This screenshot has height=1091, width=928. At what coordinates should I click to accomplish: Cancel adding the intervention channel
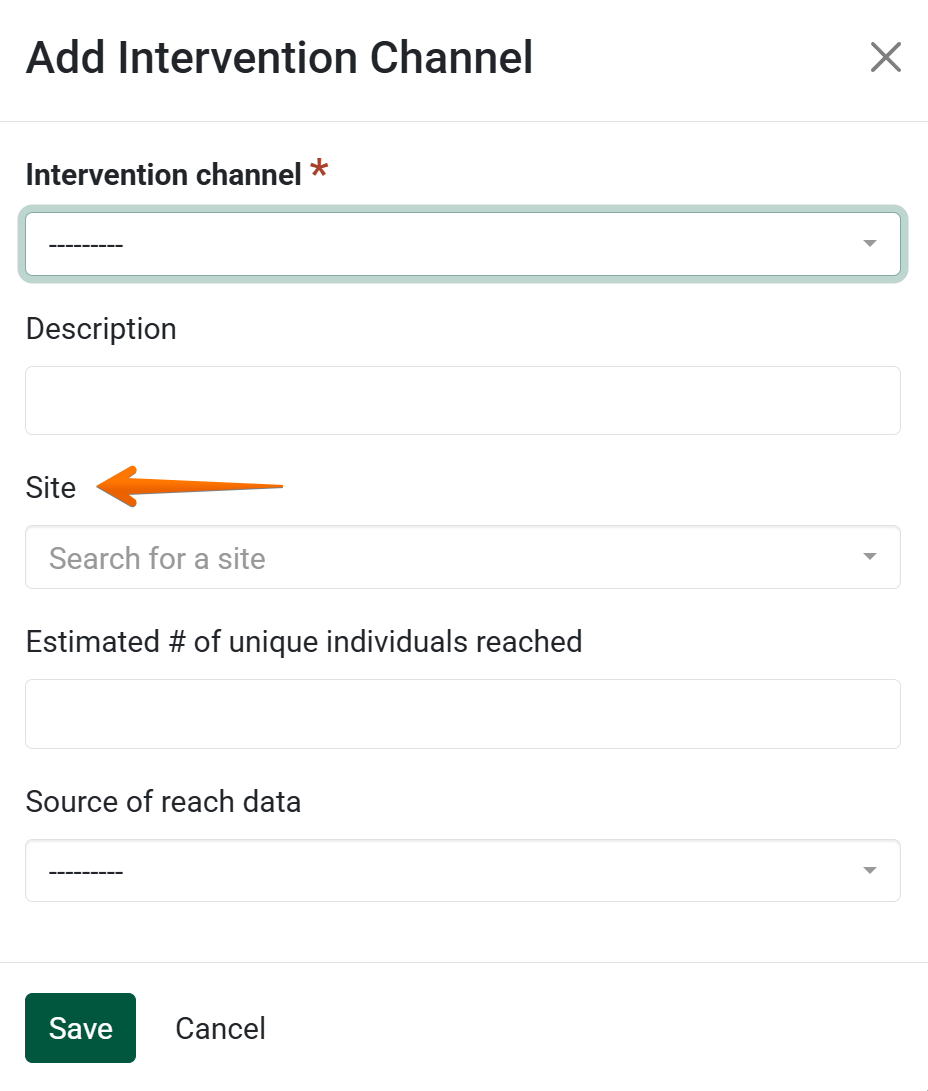click(220, 1028)
